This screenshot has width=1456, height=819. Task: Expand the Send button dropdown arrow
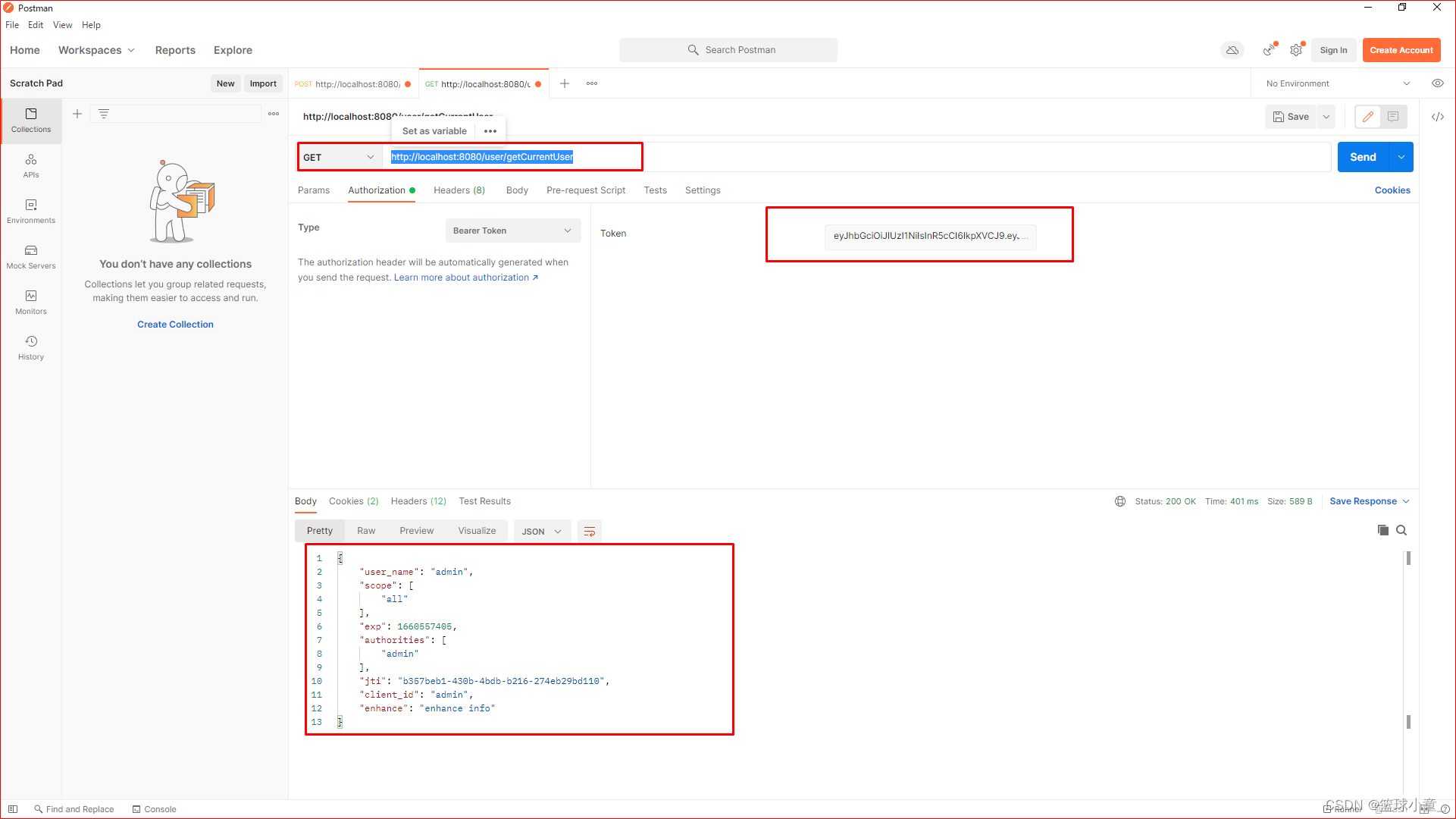[1401, 157]
